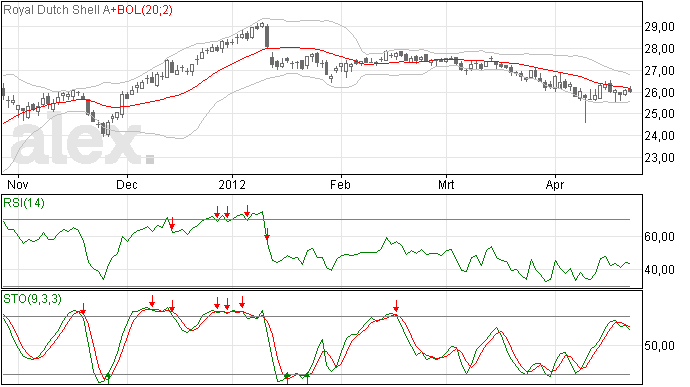Click the first red arrow in STO panel

[83, 309]
